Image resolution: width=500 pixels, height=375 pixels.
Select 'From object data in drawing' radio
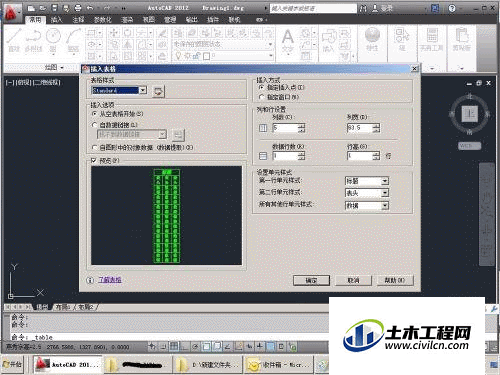point(95,147)
